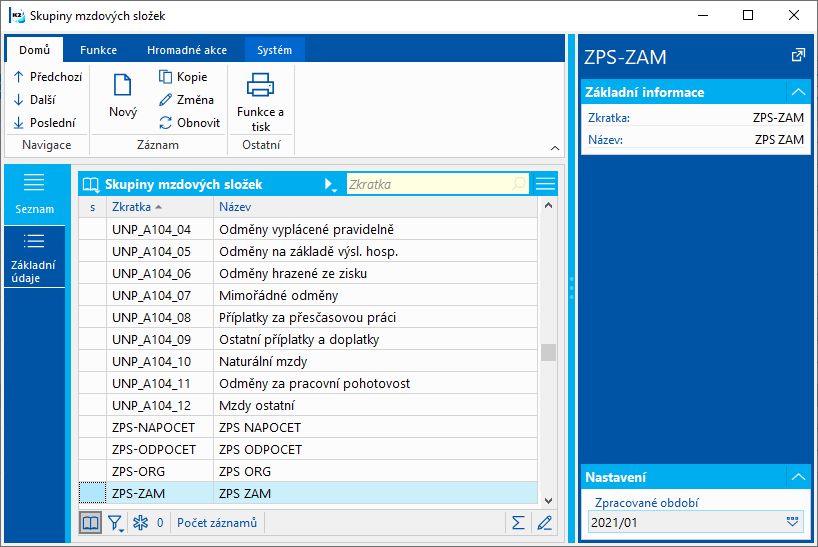Image resolution: width=818 pixels, height=547 pixels.
Task: Open Funkce a tisk printer button
Action: pos(260,102)
